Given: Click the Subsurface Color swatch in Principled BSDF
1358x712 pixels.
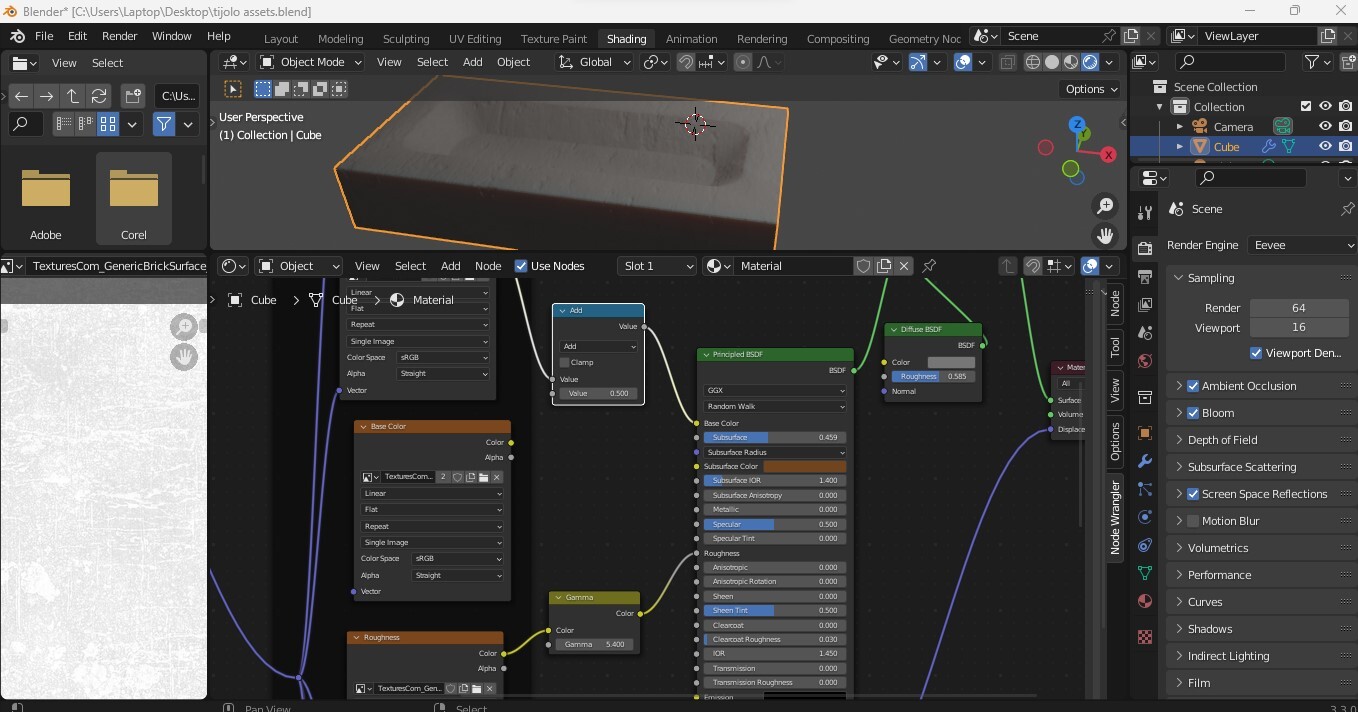Looking at the screenshot, I should pos(804,466).
